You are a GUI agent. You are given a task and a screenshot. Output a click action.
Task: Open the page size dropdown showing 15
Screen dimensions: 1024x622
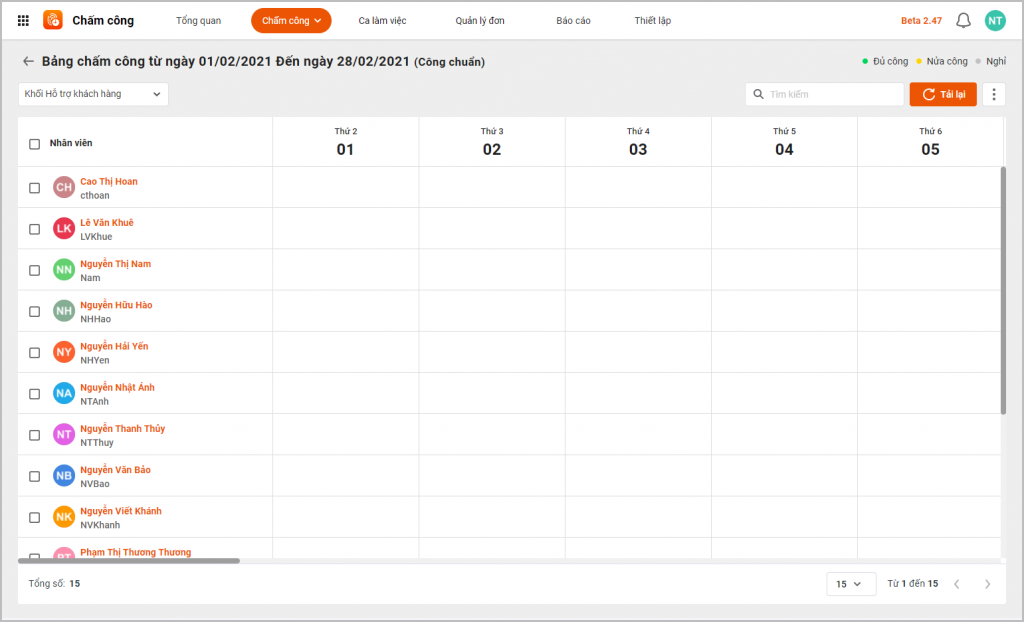coord(850,584)
